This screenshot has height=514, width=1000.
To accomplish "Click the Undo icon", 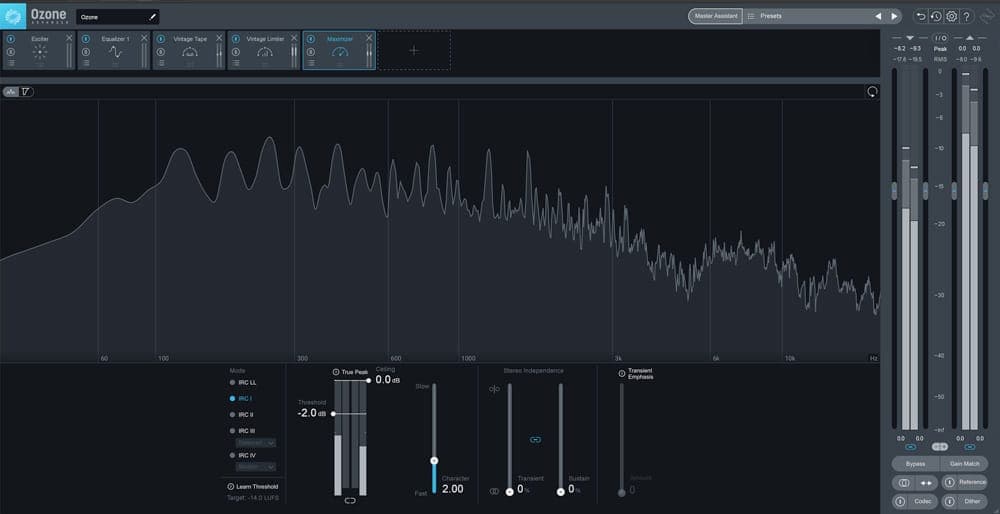I will click(x=920, y=17).
